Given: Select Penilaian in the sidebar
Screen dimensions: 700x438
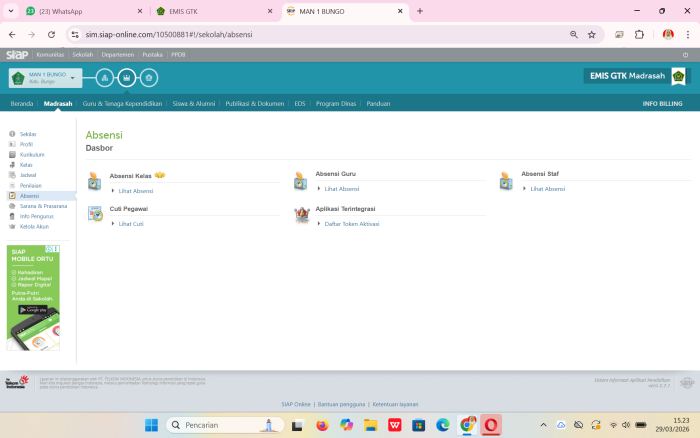Looking at the screenshot, I should pyautogui.click(x=30, y=185).
